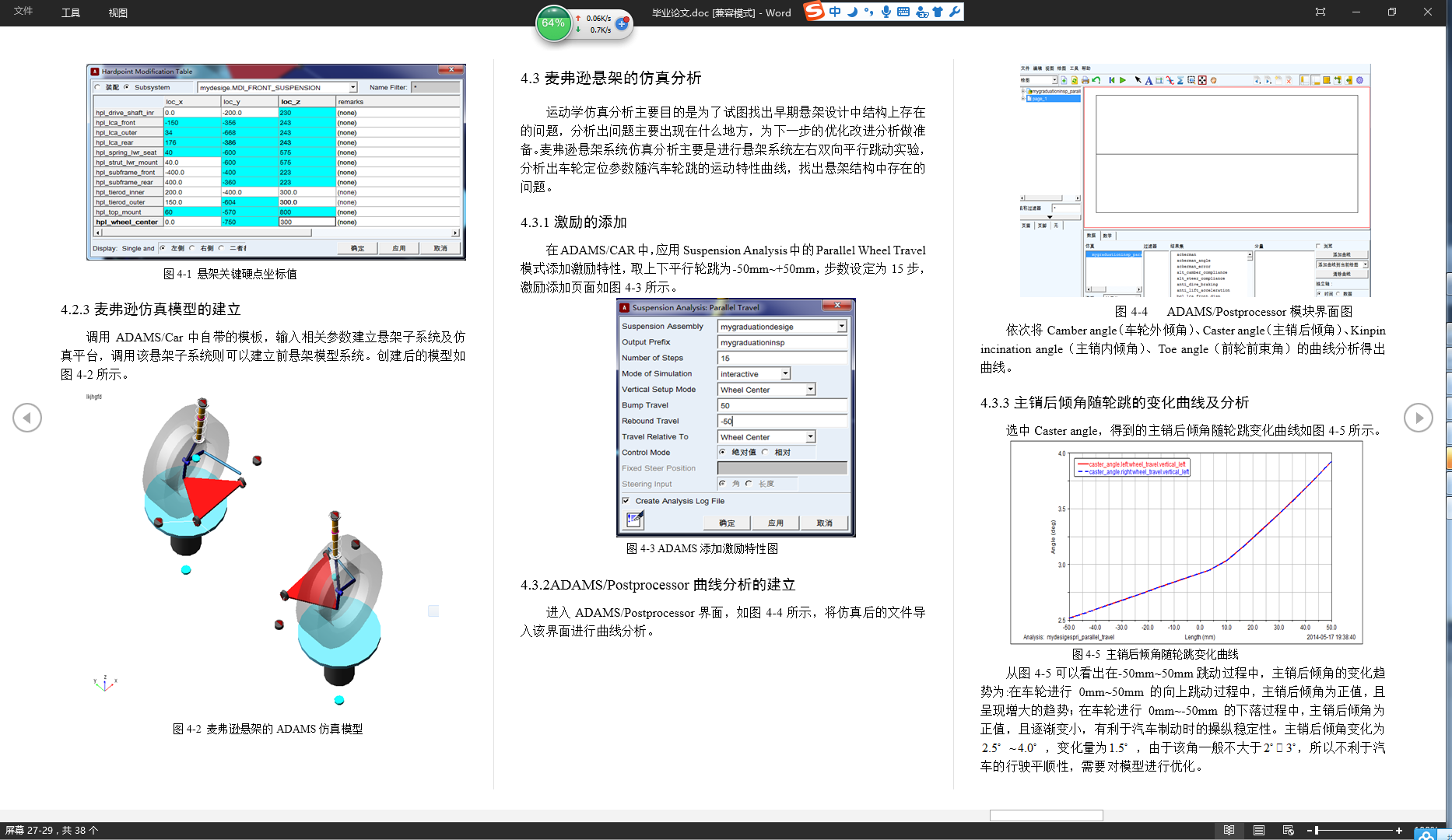Click the horizontal scrollbar below the pages
This screenshot has width=1452, height=840.
tap(1046, 815)
